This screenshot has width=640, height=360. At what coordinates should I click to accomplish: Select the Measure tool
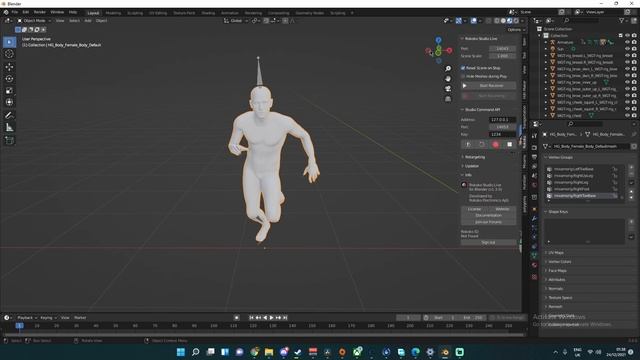click(x=9, y=128)
